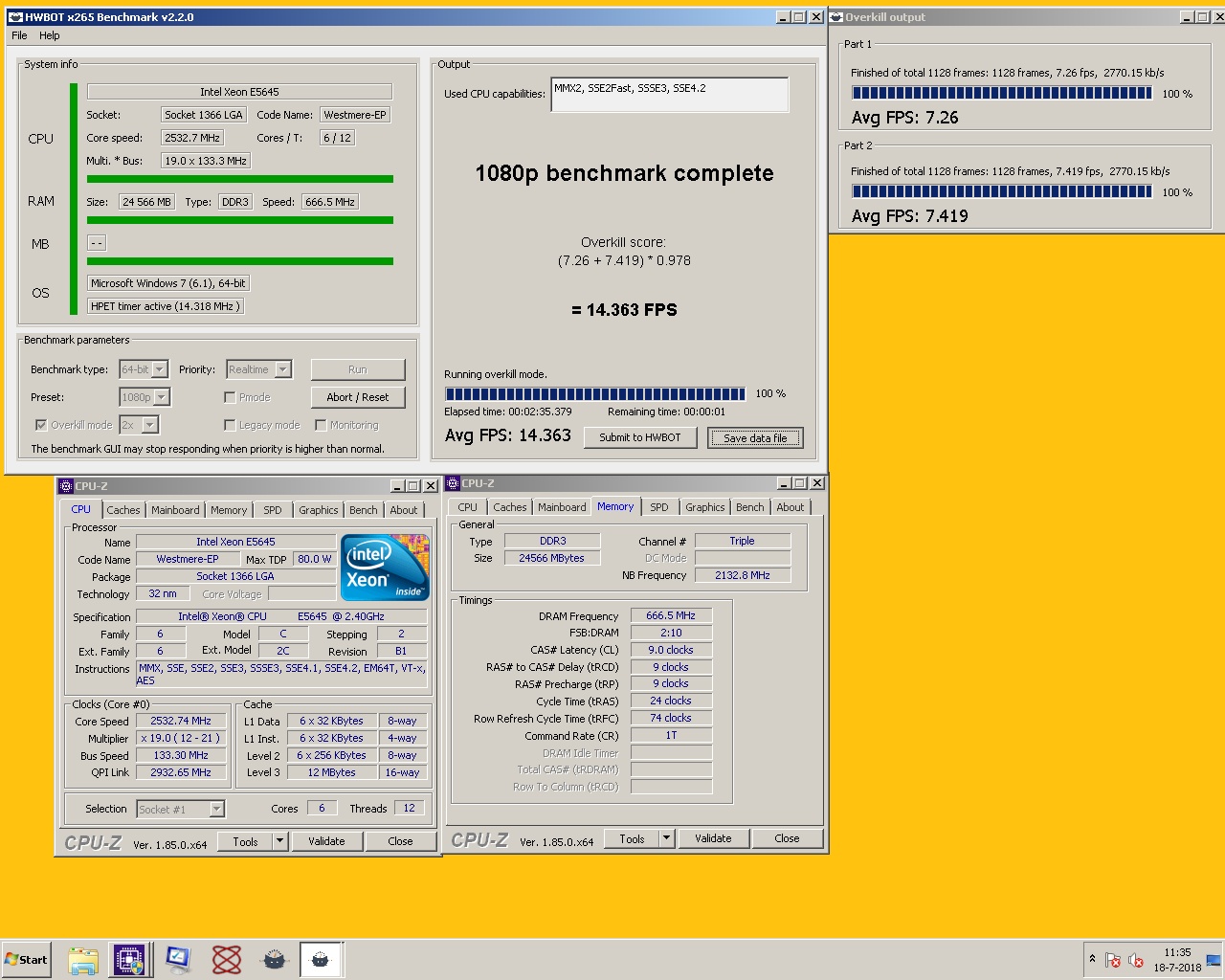1225x980 pixels.
Task: Switch to SPD tab in right CPU-Z
Action: click(659, 507)
